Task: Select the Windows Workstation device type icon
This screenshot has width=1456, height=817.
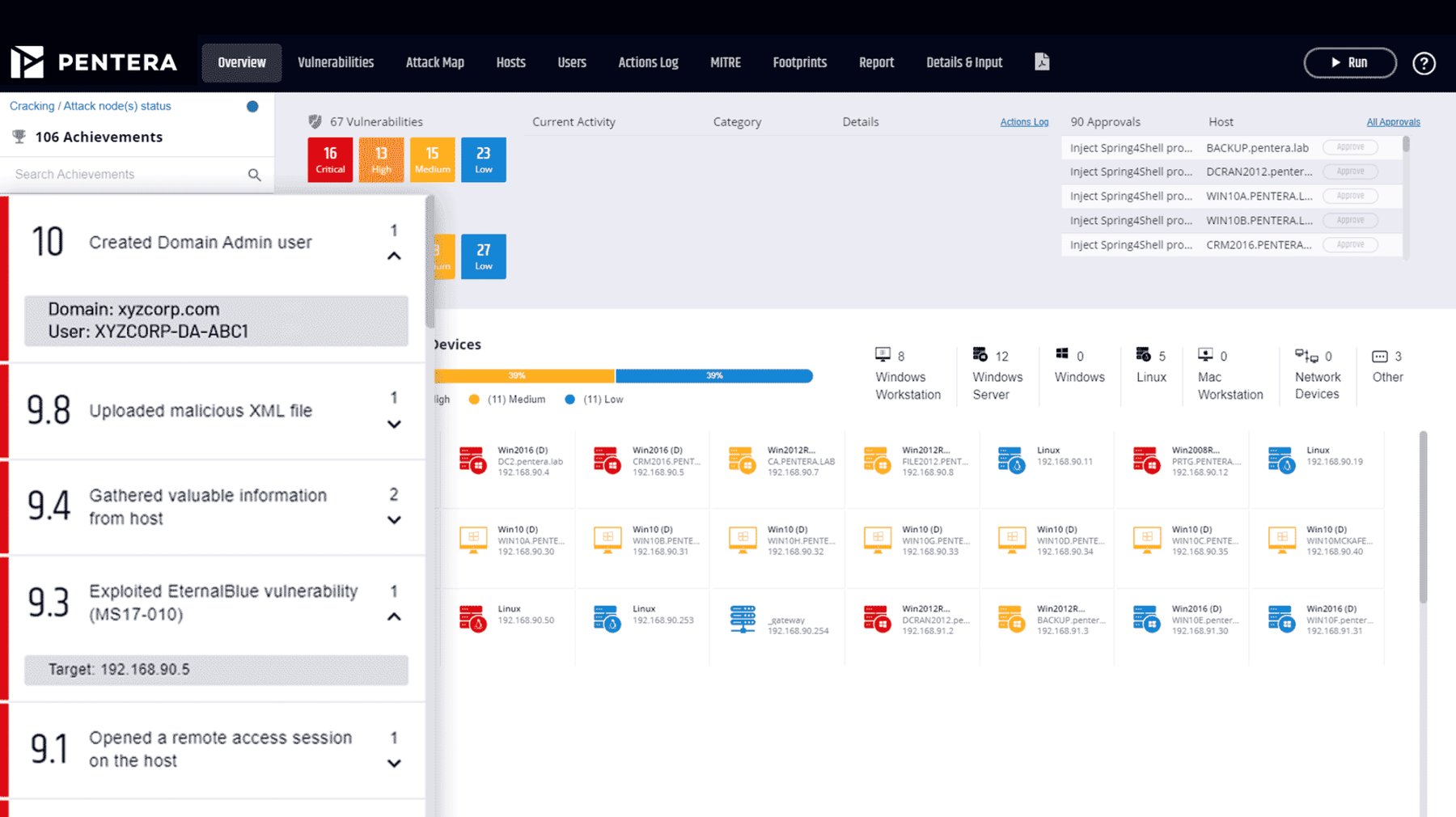Action: pos(882,354)
